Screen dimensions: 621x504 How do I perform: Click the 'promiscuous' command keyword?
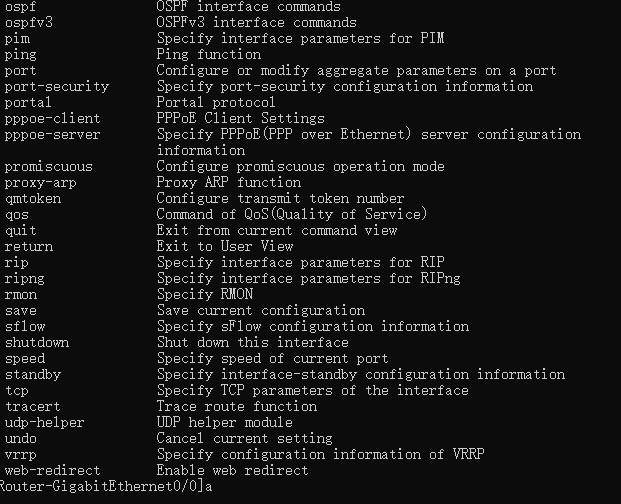tap(48, 167)
